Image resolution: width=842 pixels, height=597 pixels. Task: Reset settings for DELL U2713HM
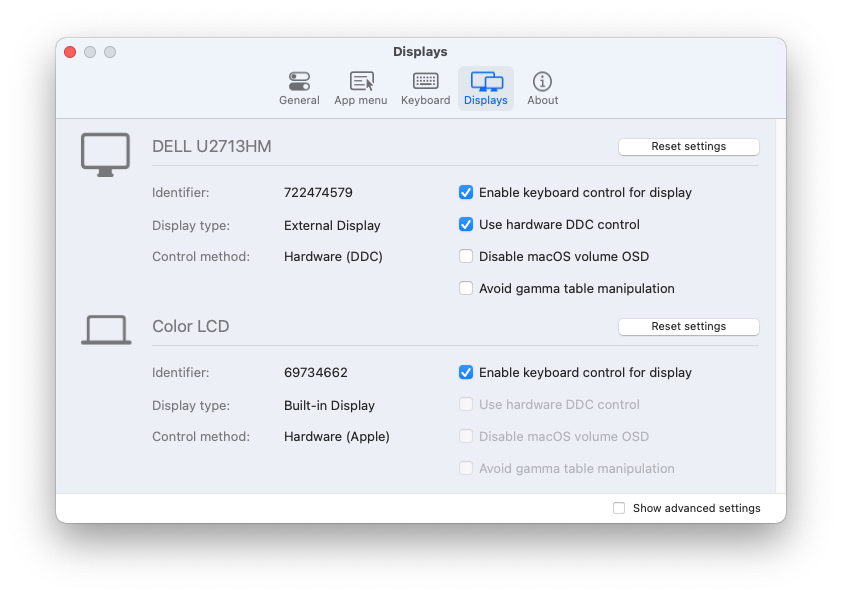(x=688, y=146)
